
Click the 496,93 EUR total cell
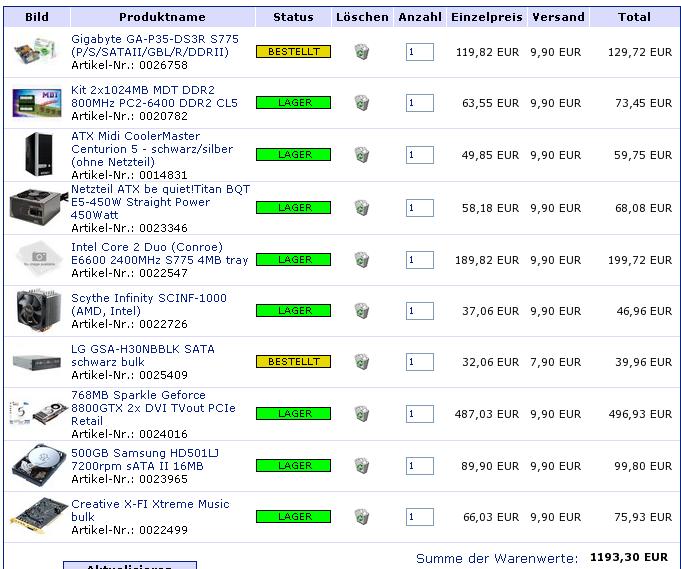click(x=640, y=414)
